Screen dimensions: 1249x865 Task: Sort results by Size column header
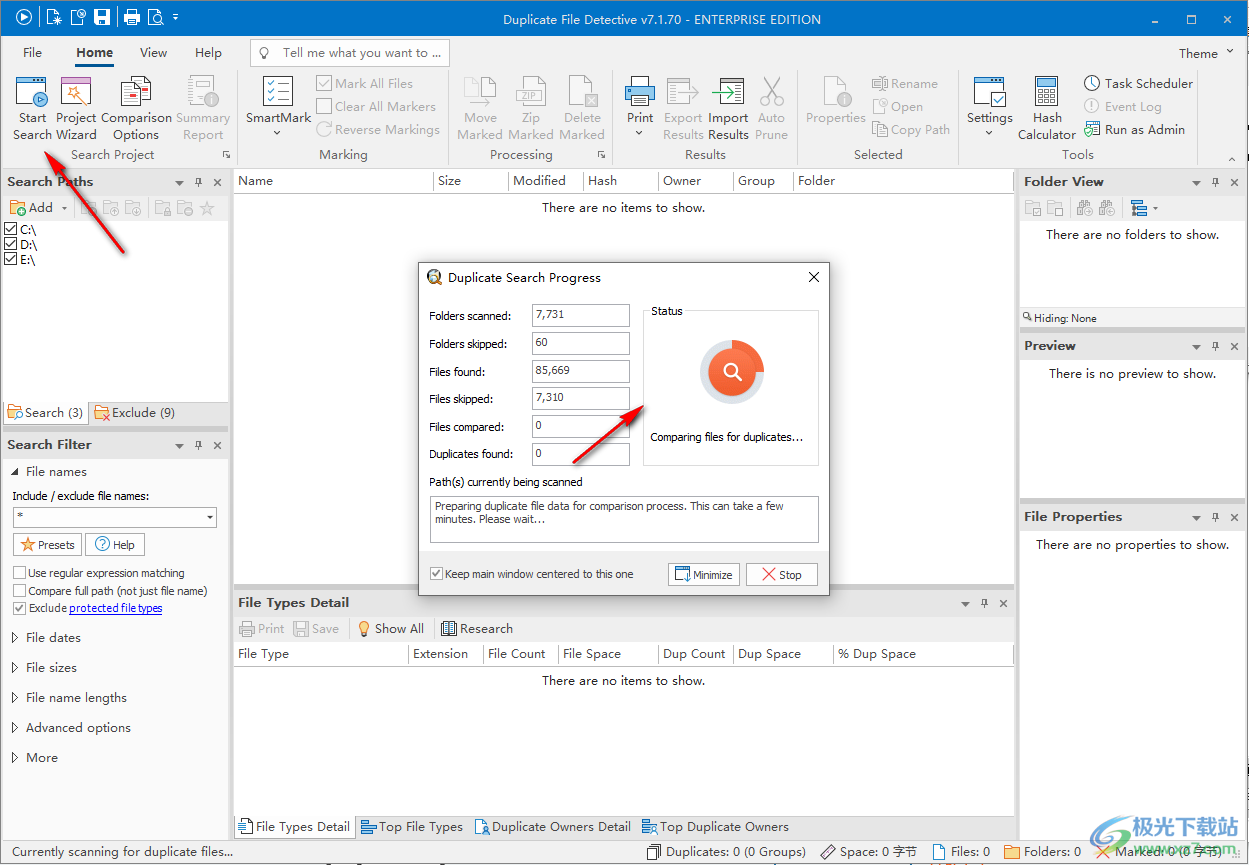(470, 181)
